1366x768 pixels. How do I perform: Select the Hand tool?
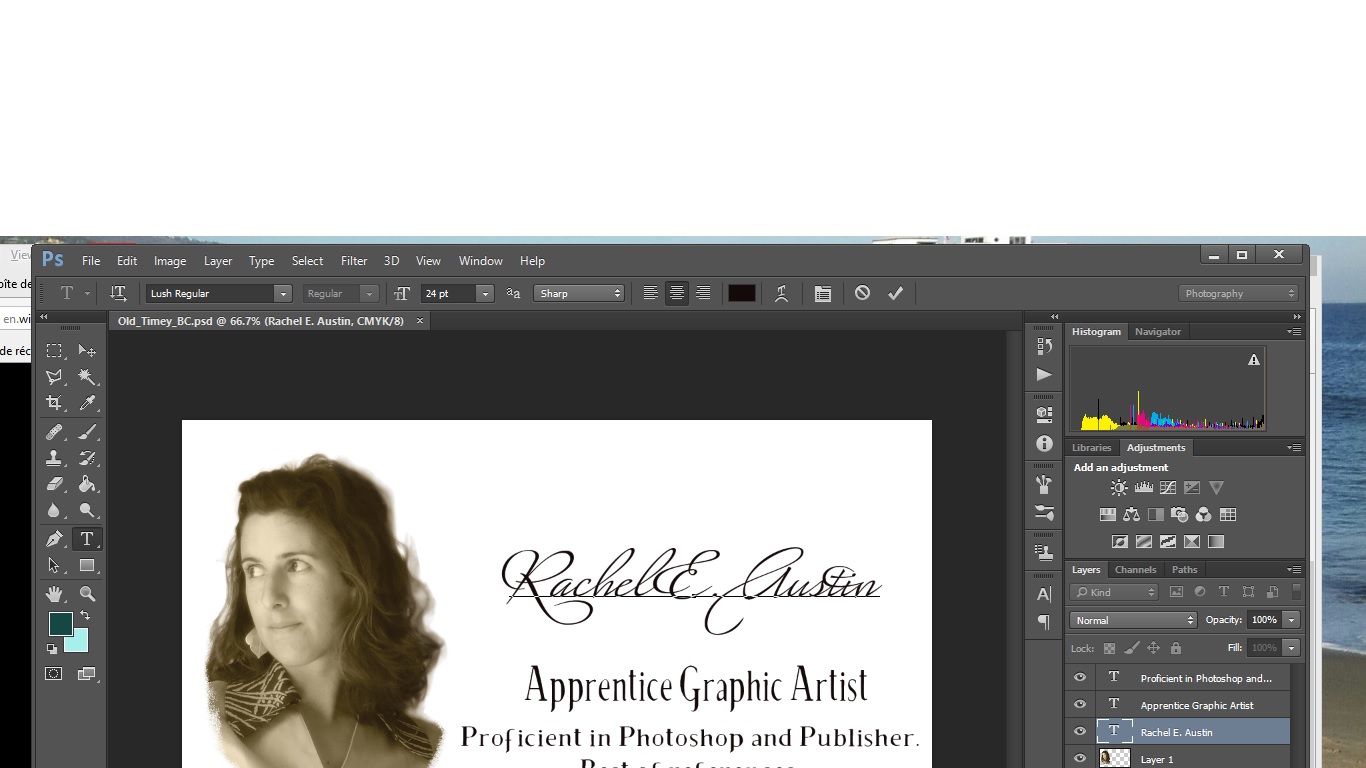coord(55,594)
